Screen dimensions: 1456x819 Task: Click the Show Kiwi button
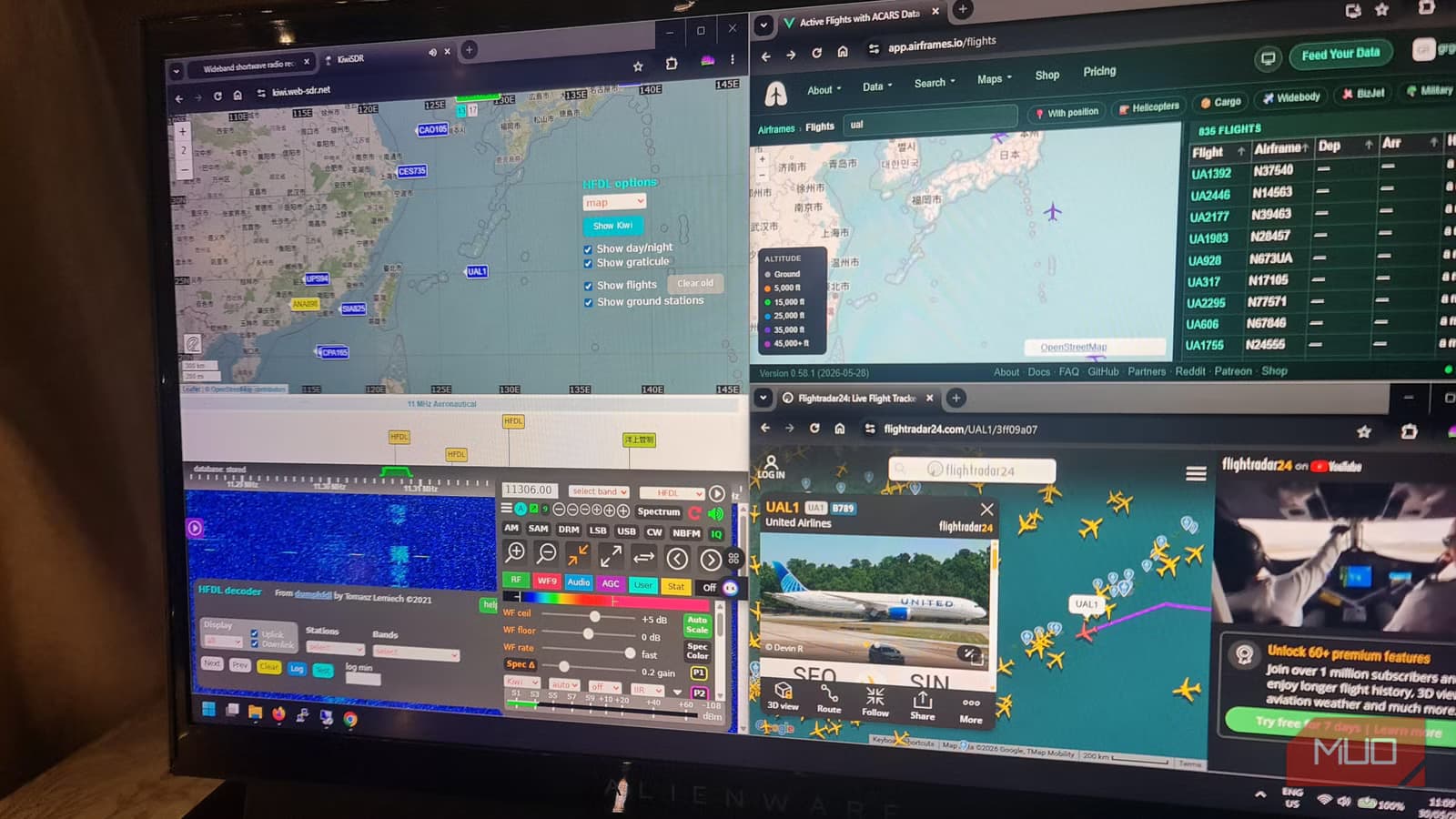click(612, 226)
